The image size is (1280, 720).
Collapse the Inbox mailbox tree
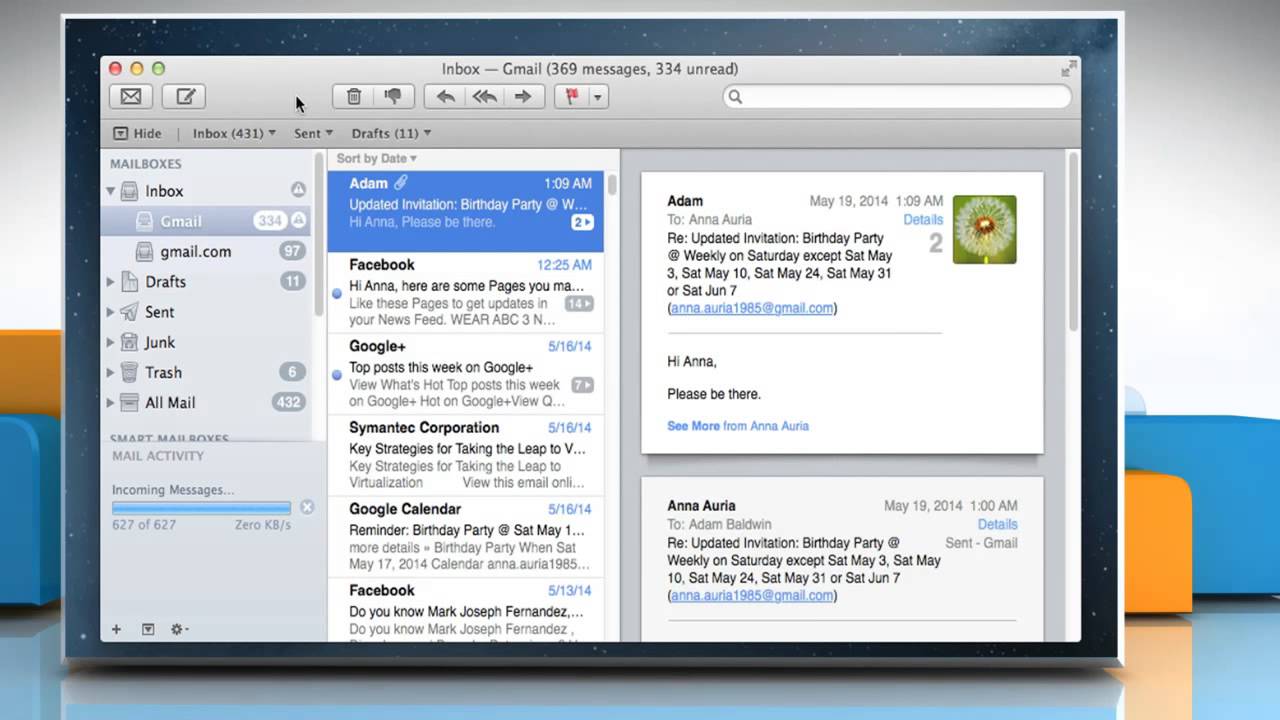[111, 190]
